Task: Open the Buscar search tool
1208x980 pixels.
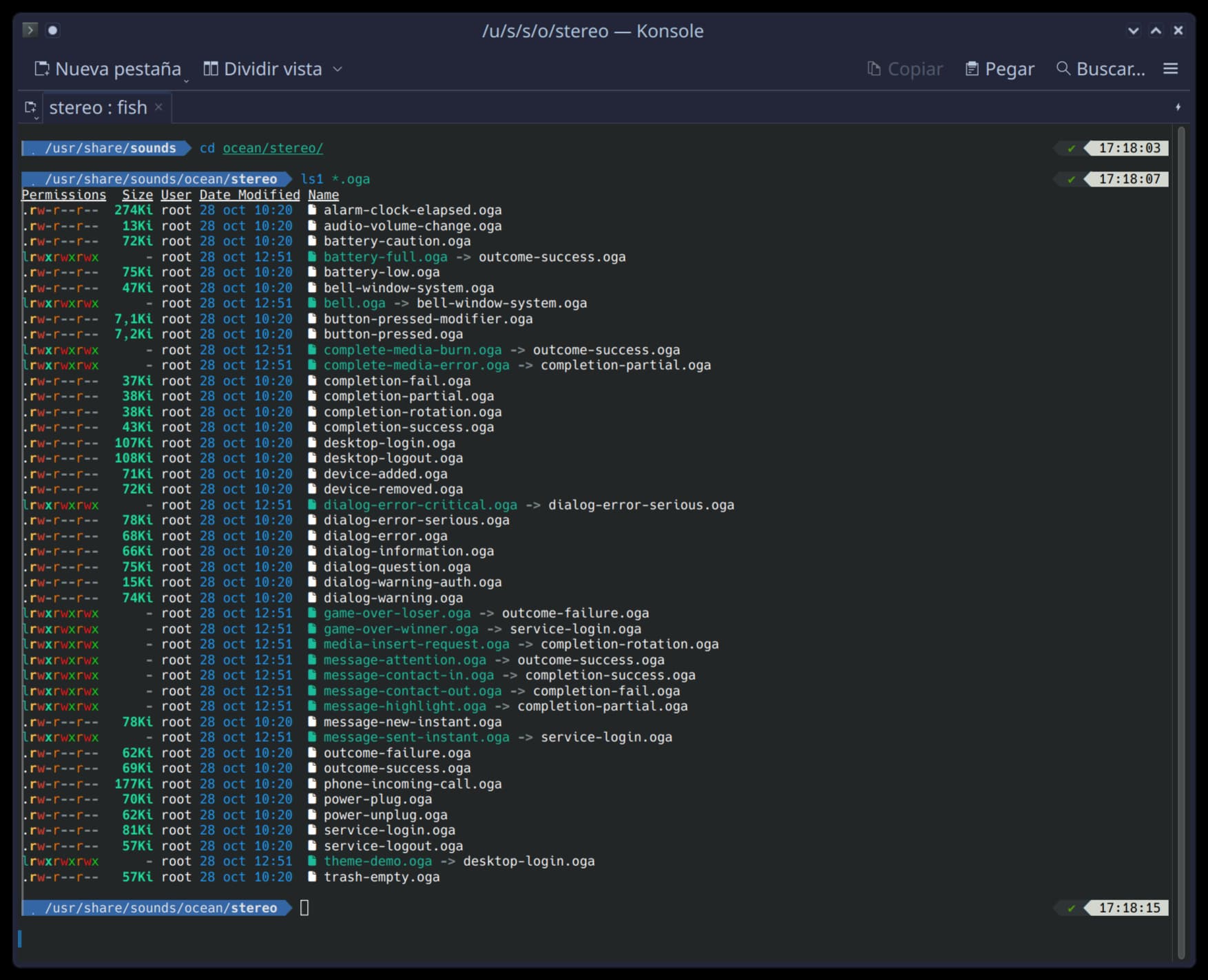Action: [1101, 69]
